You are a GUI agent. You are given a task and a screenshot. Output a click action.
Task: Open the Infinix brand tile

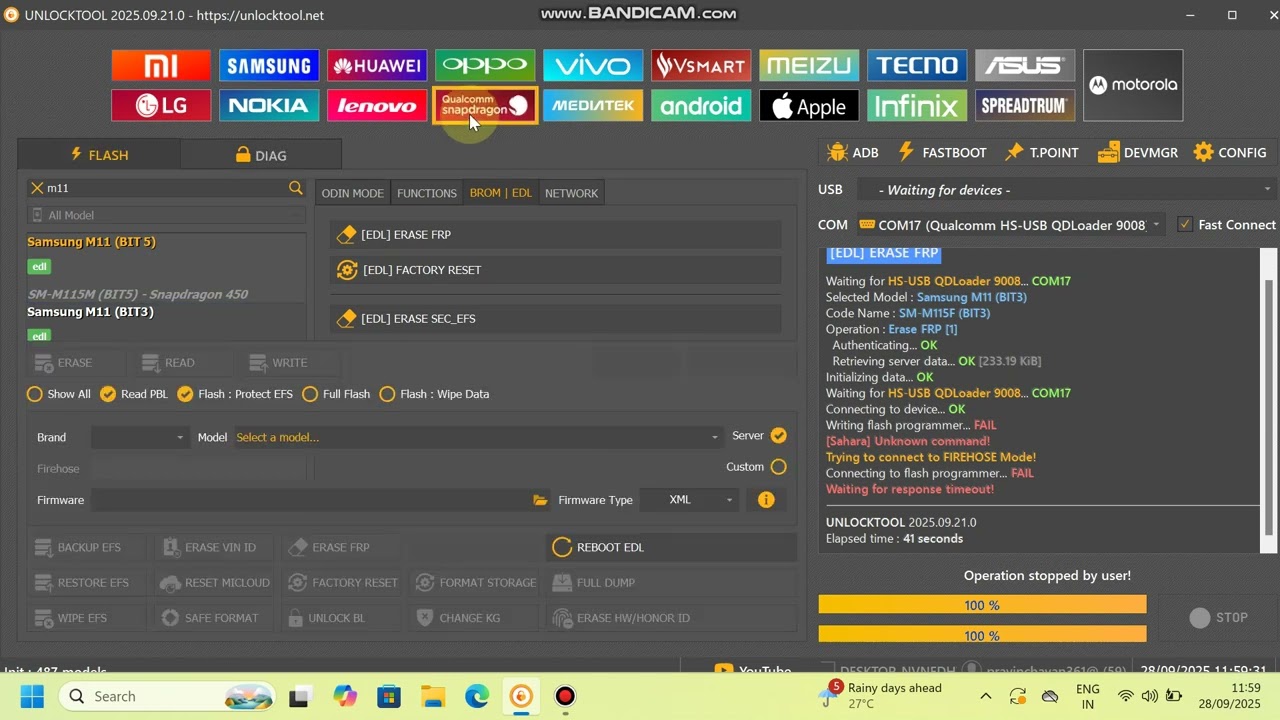[x=917, y=105]
